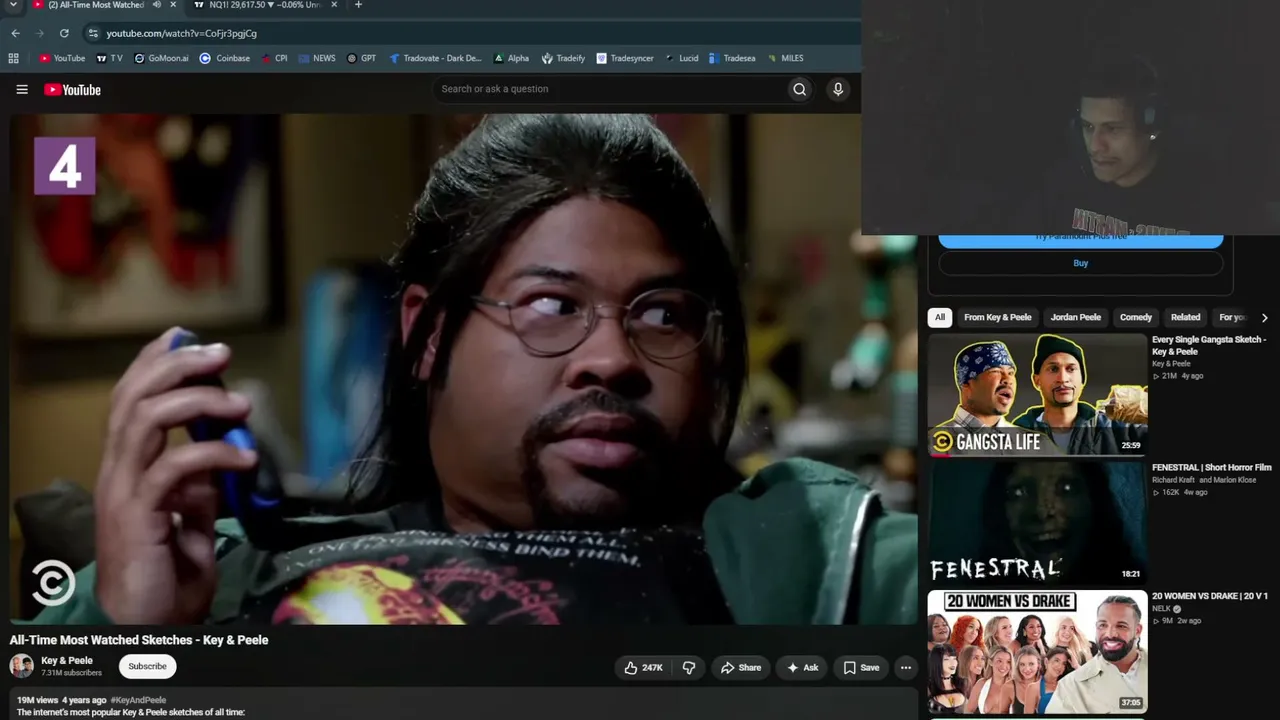Open Key & Peele channel name link

(67, 660)
